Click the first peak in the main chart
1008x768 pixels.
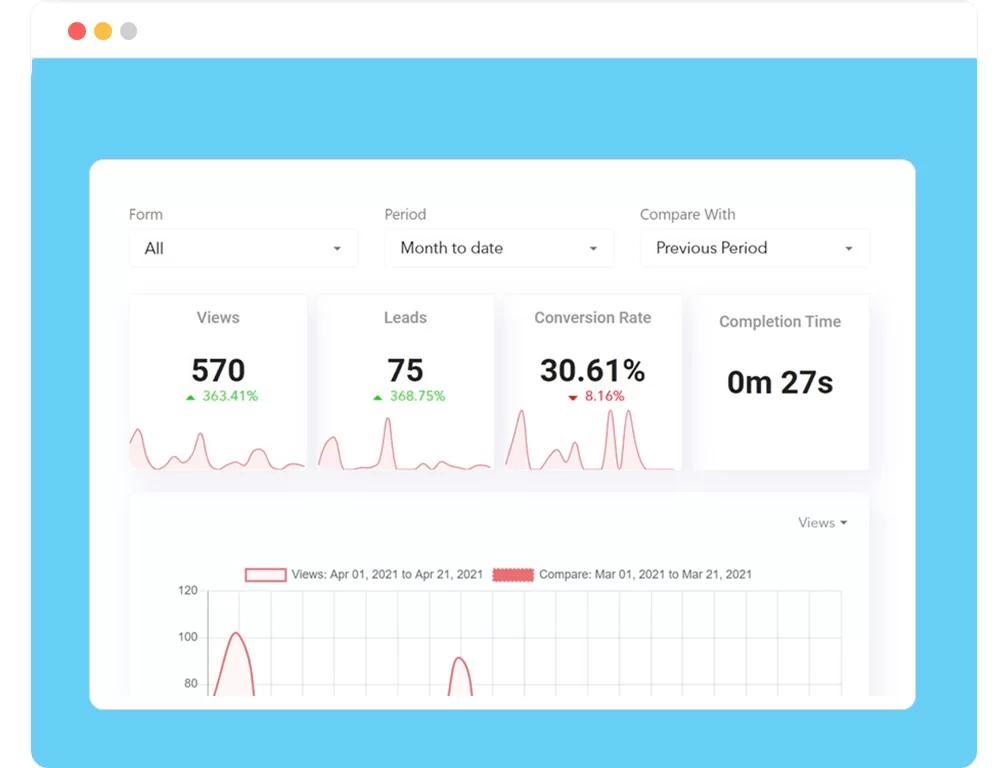pos(236,634)
